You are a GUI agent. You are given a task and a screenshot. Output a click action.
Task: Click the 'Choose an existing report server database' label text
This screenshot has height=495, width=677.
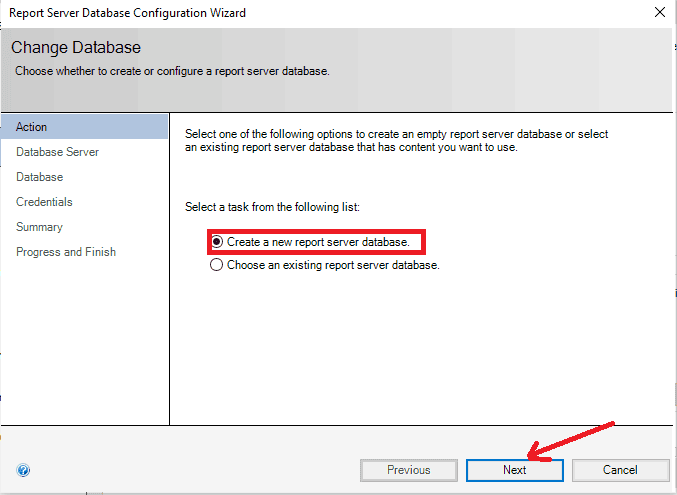[333, 266]
